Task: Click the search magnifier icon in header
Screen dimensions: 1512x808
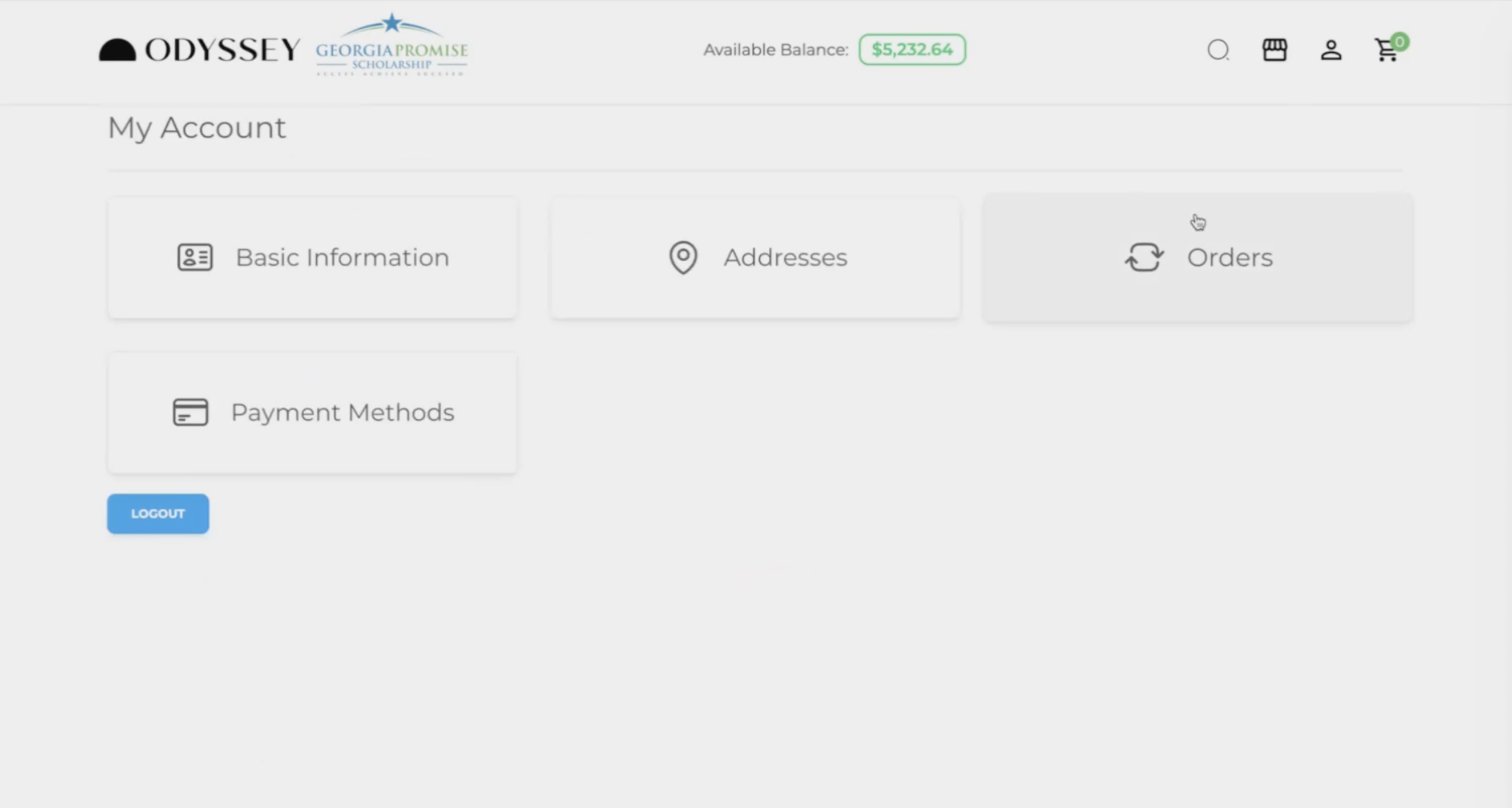Action: pyautogui.click(x=1218, y=50)
